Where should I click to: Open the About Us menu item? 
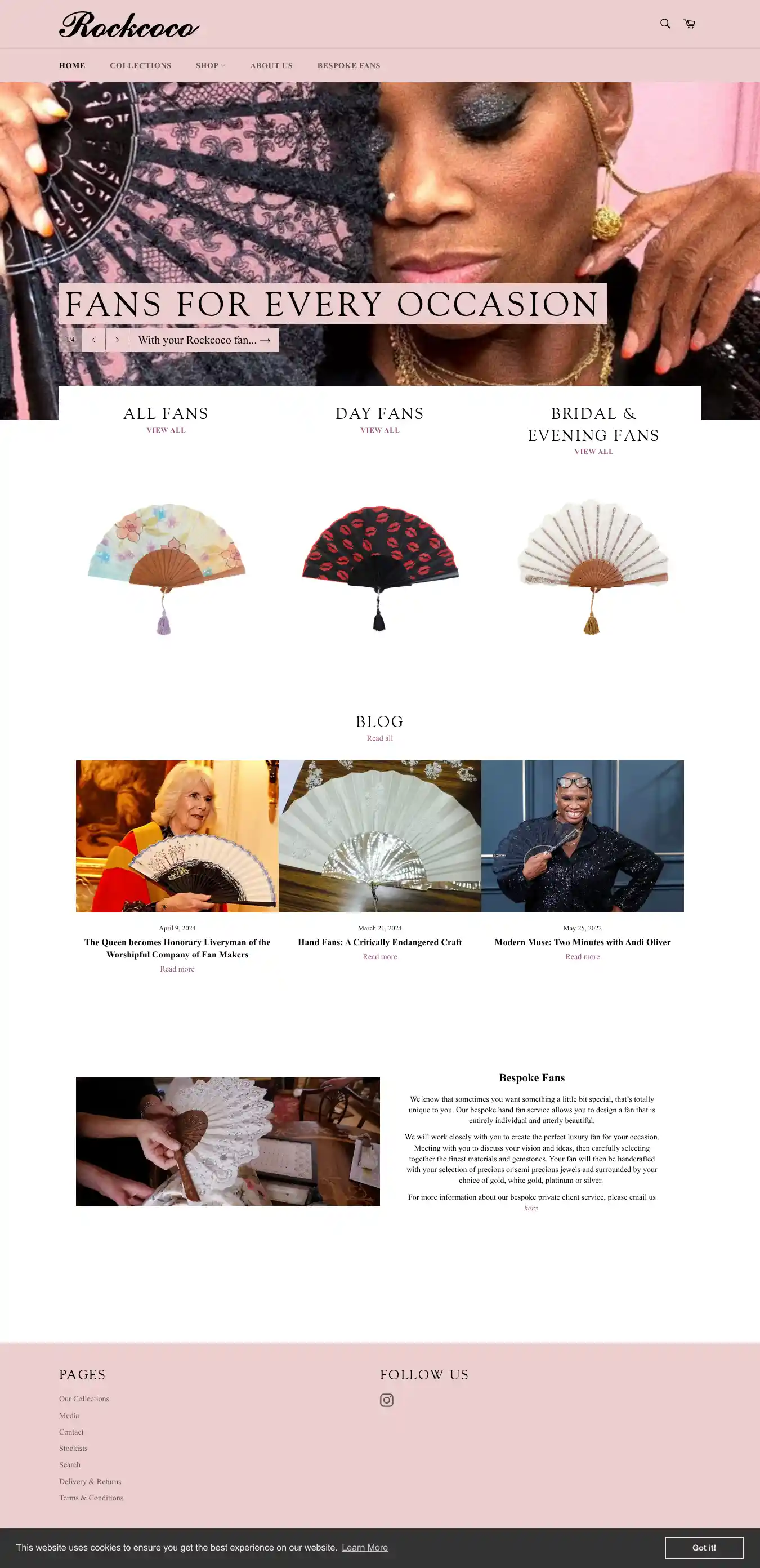[271, 66]
